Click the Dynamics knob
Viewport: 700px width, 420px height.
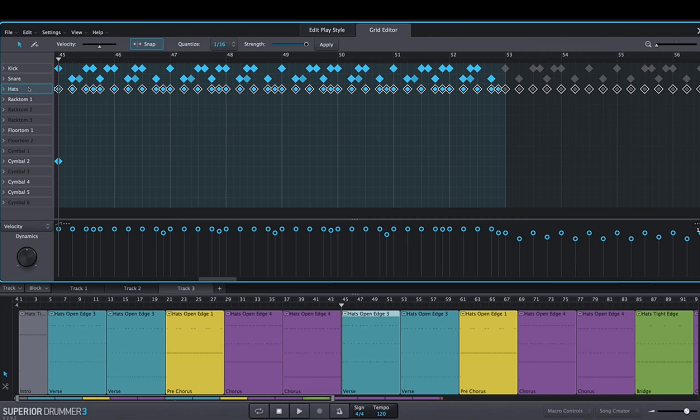(x=27, y=257)
